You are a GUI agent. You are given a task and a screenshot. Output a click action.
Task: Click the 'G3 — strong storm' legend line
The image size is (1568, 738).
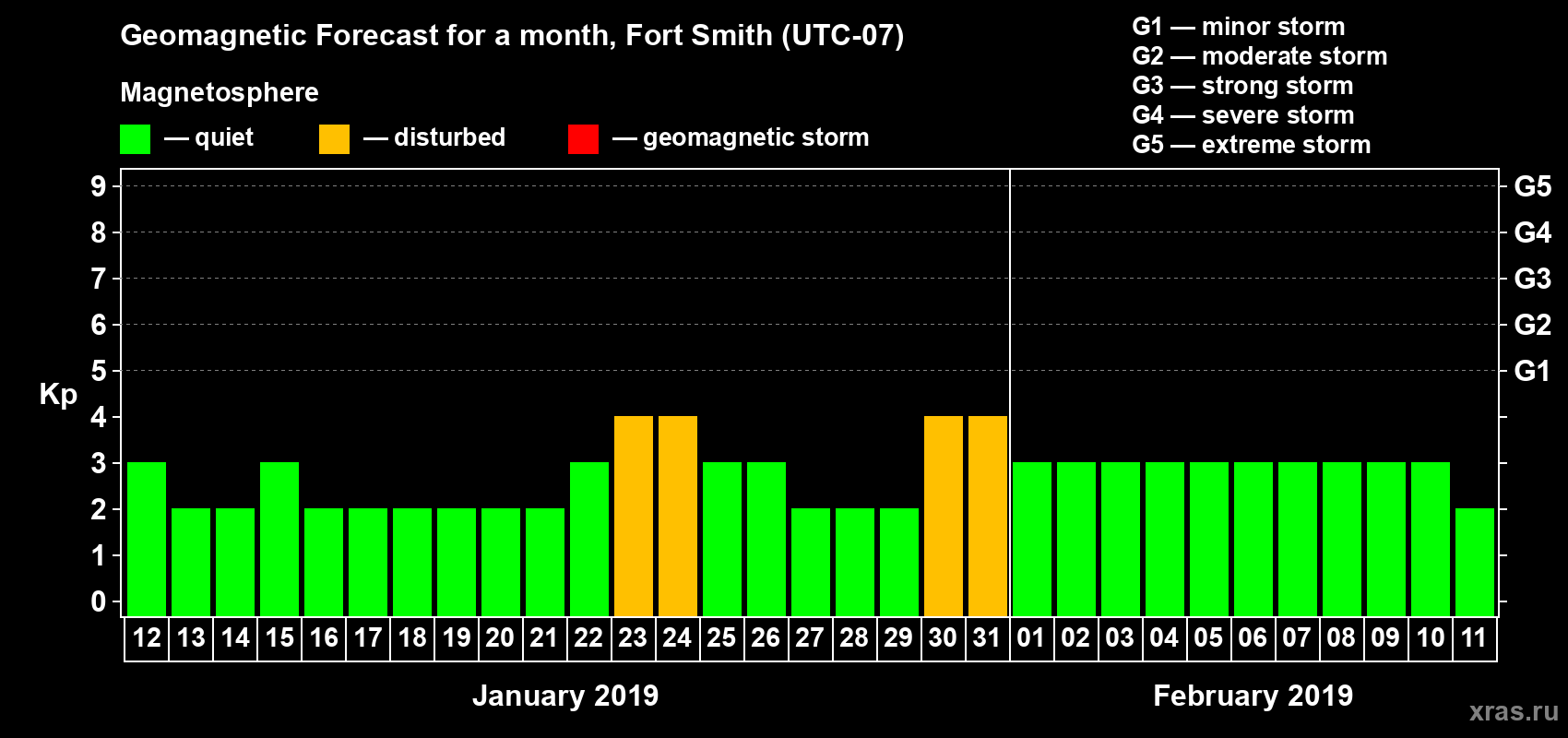1242,86
